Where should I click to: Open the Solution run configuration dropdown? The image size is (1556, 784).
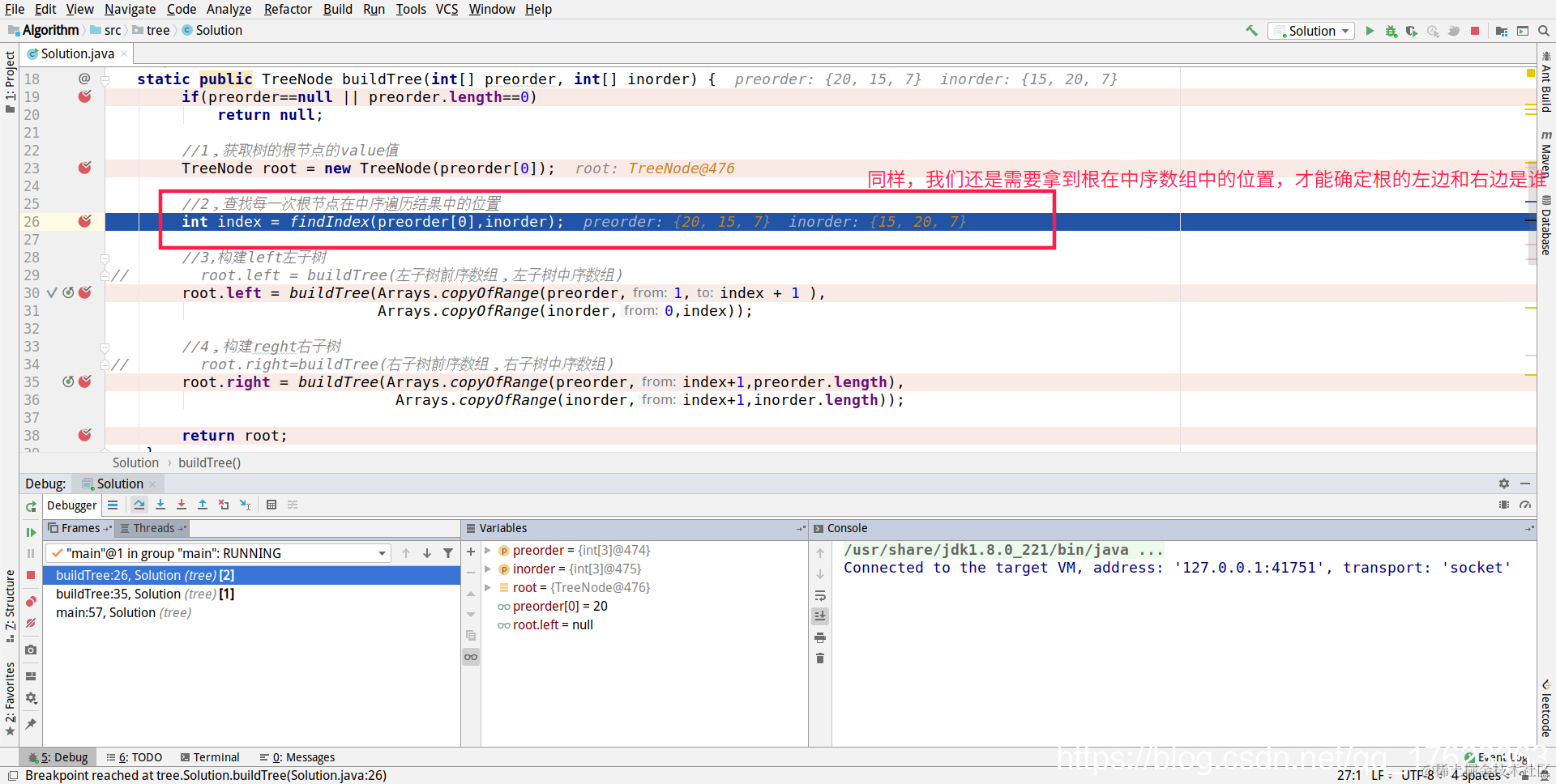tap(1311, 31)
